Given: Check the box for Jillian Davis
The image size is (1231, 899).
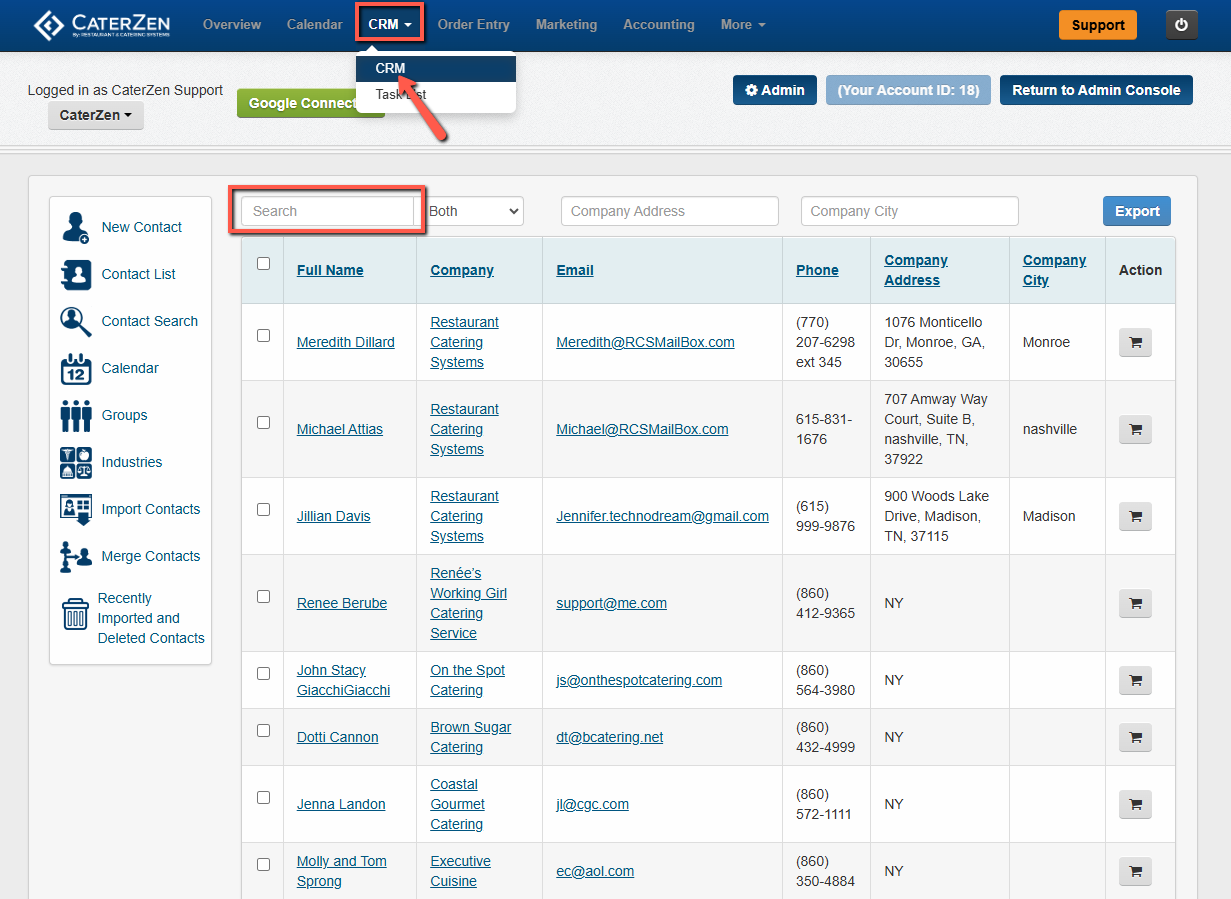Looking at the screenshot, I should click(263, 510).
